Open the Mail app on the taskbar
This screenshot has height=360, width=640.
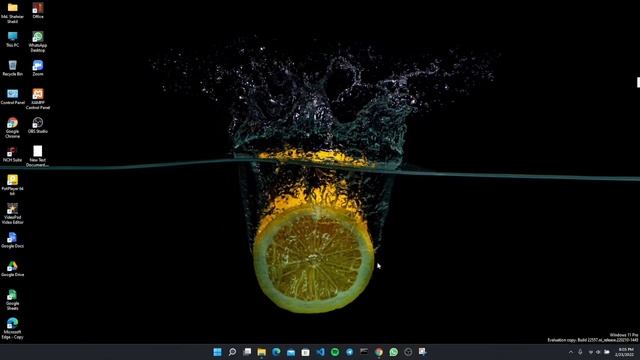tap(291, 352)
